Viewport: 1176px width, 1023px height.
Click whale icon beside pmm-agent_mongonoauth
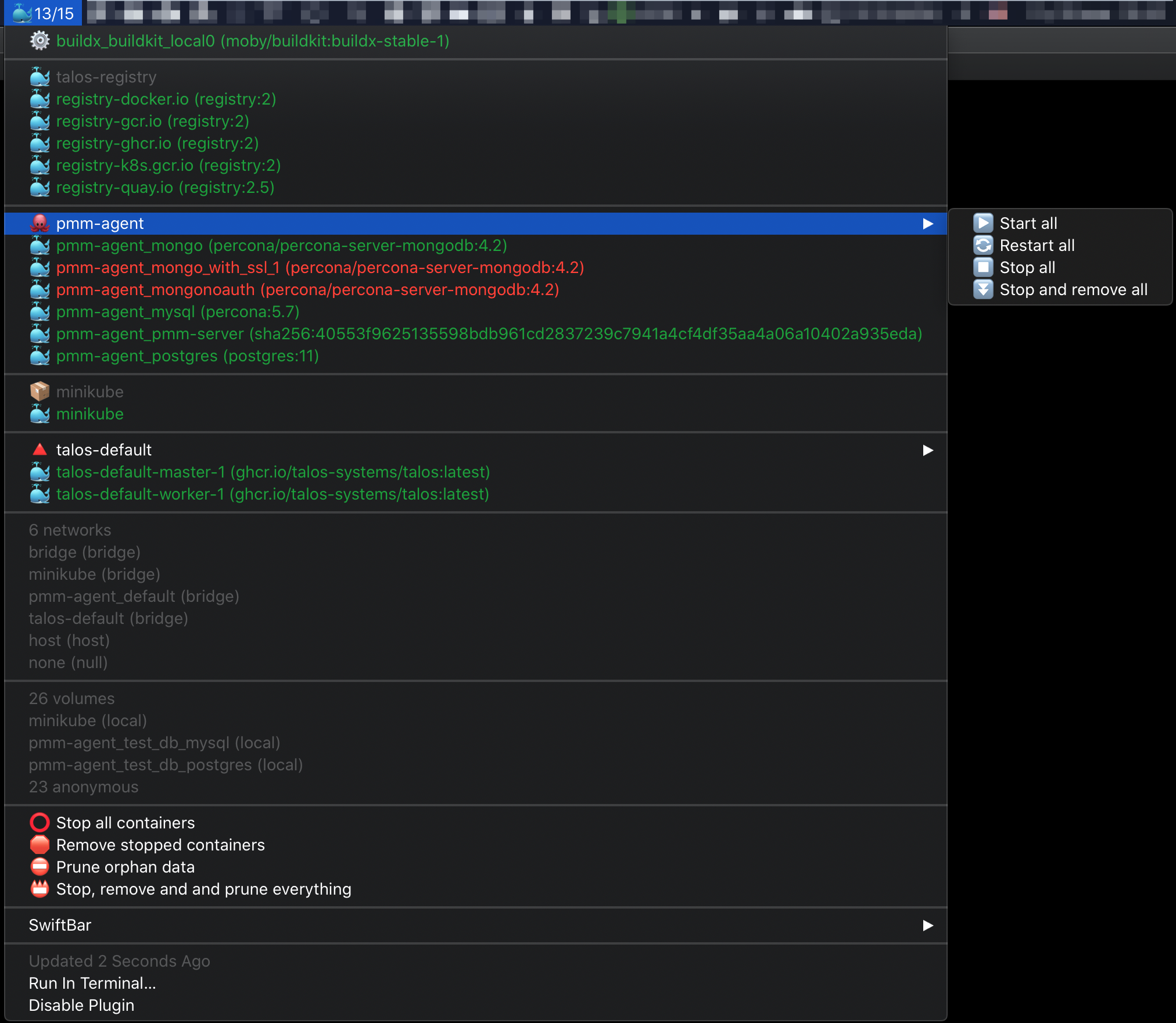click(40, 290)
